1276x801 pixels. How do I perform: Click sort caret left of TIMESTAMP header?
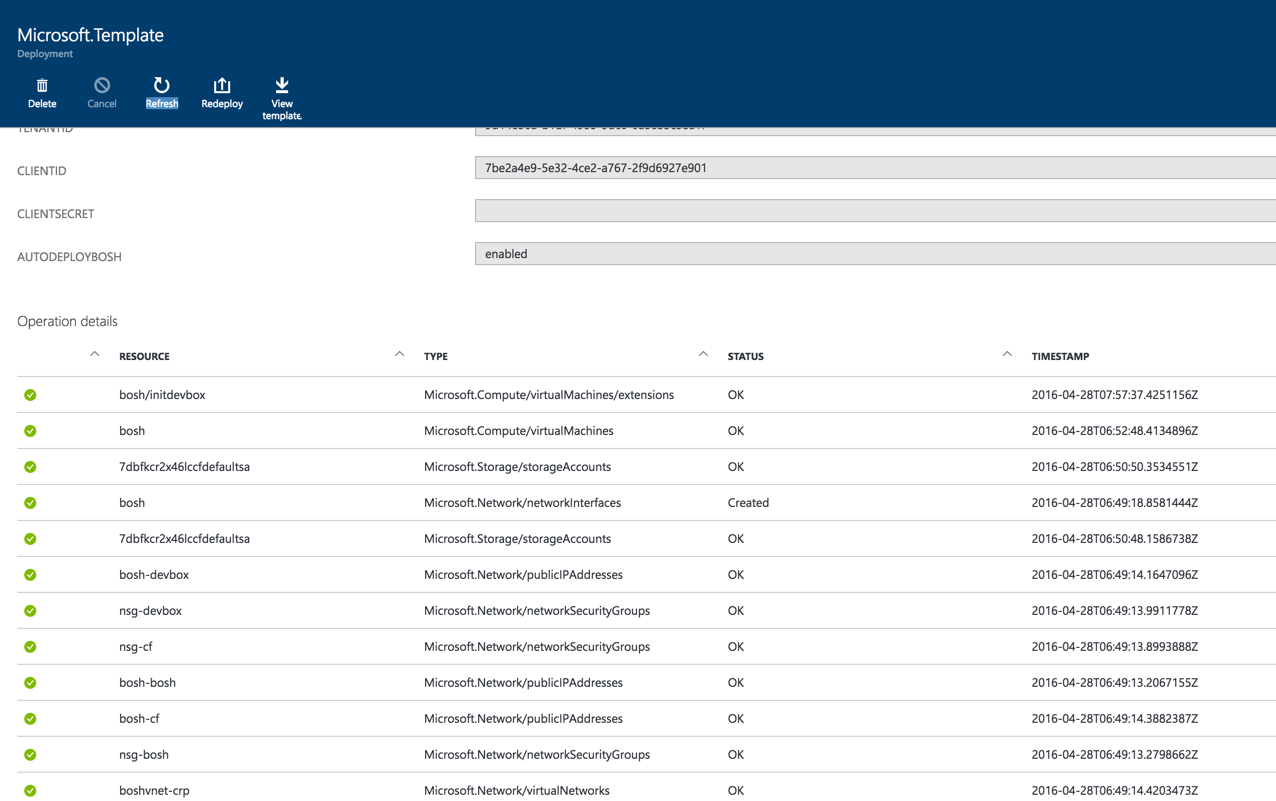[1007, 354]
